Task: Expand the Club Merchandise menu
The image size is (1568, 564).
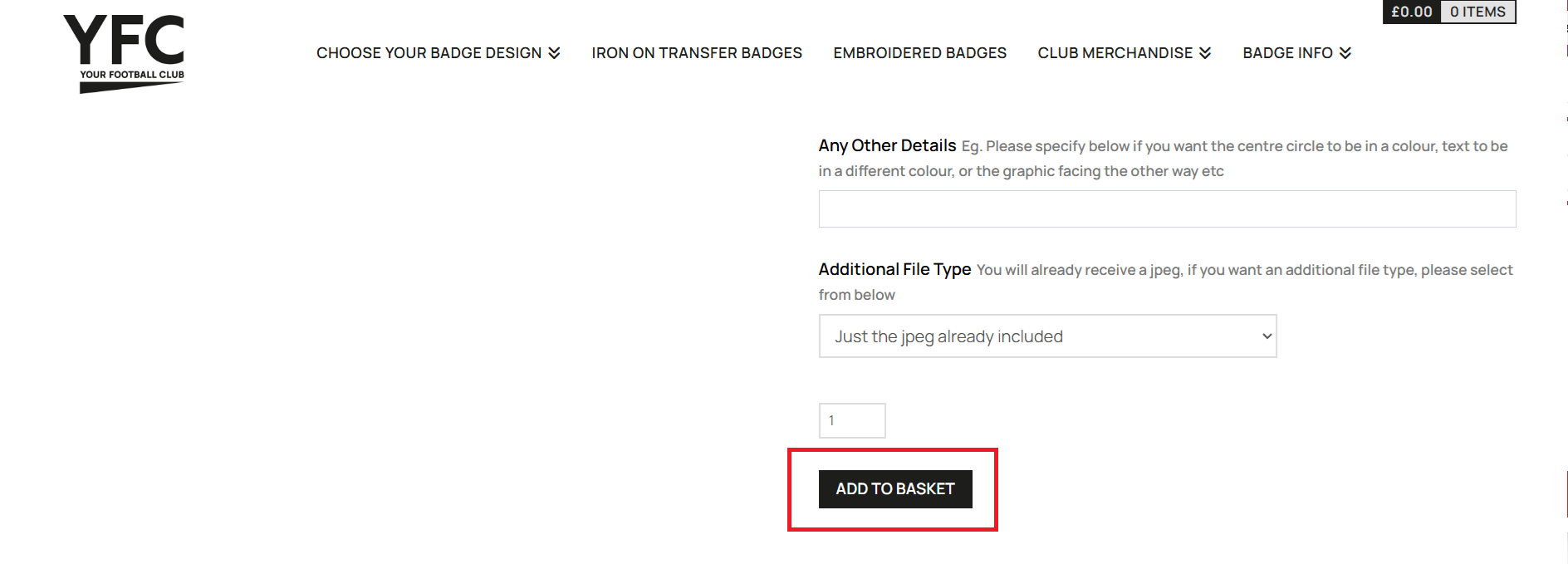Action: tap(1115, 53)
